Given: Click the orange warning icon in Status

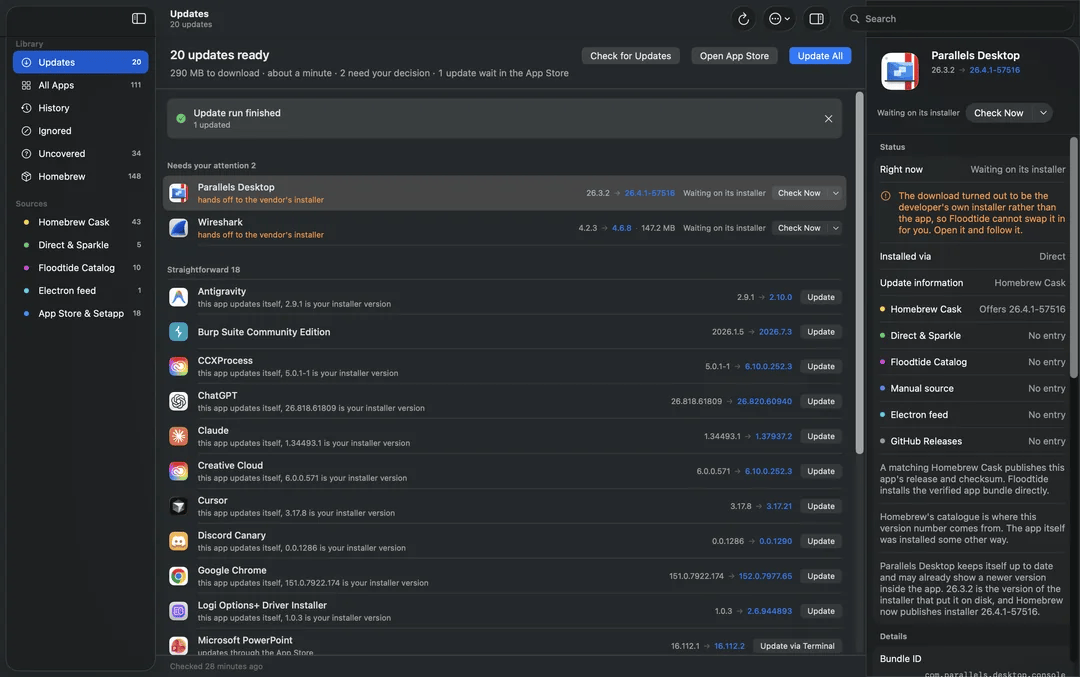Looking at the screenshot, I should 886,196.
